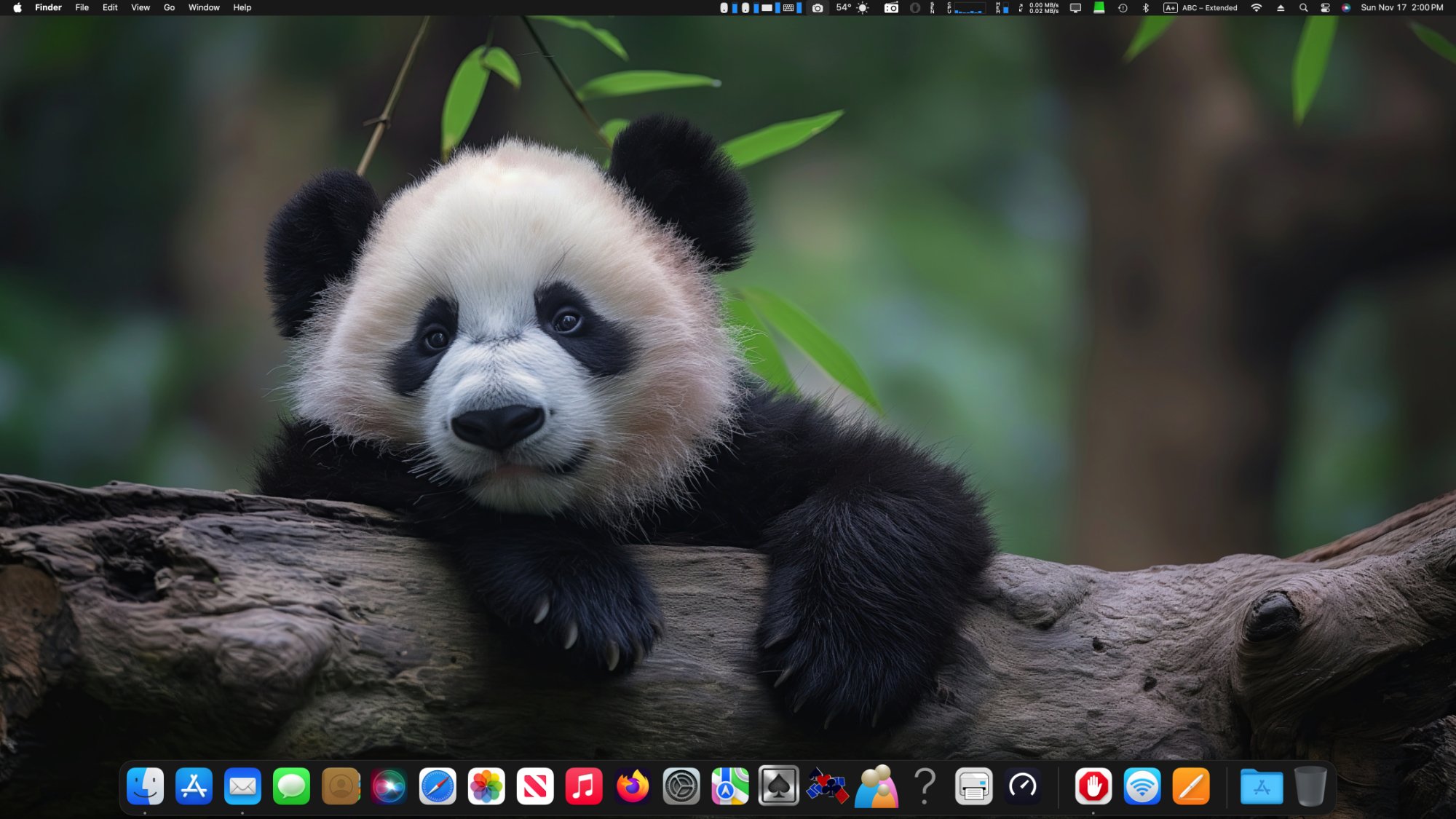Launch the Siri icon in the Dock
Viewport: 1456px width, 819px height.
(x=389, y=786)
